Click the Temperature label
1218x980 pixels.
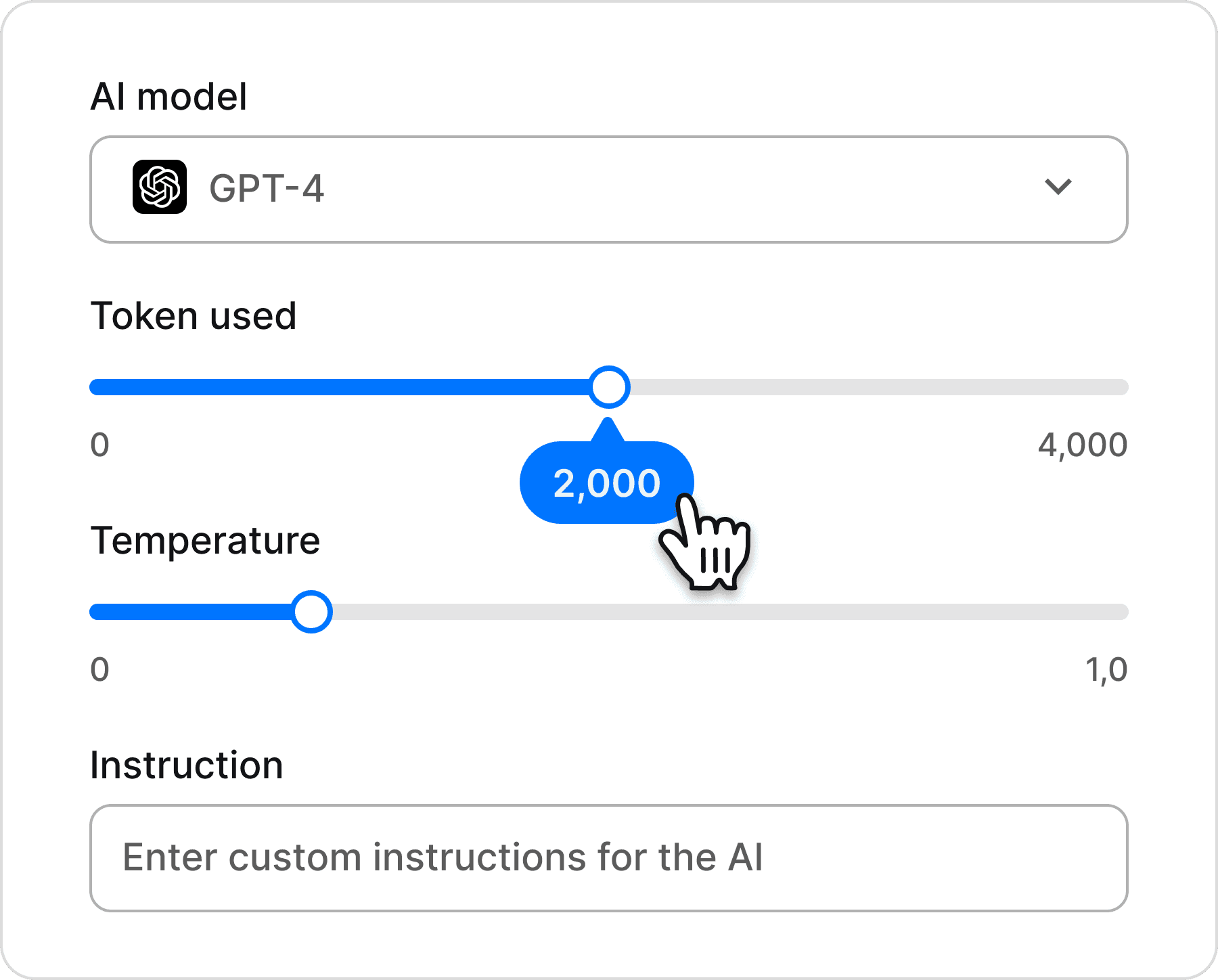[x=205, y=541]
